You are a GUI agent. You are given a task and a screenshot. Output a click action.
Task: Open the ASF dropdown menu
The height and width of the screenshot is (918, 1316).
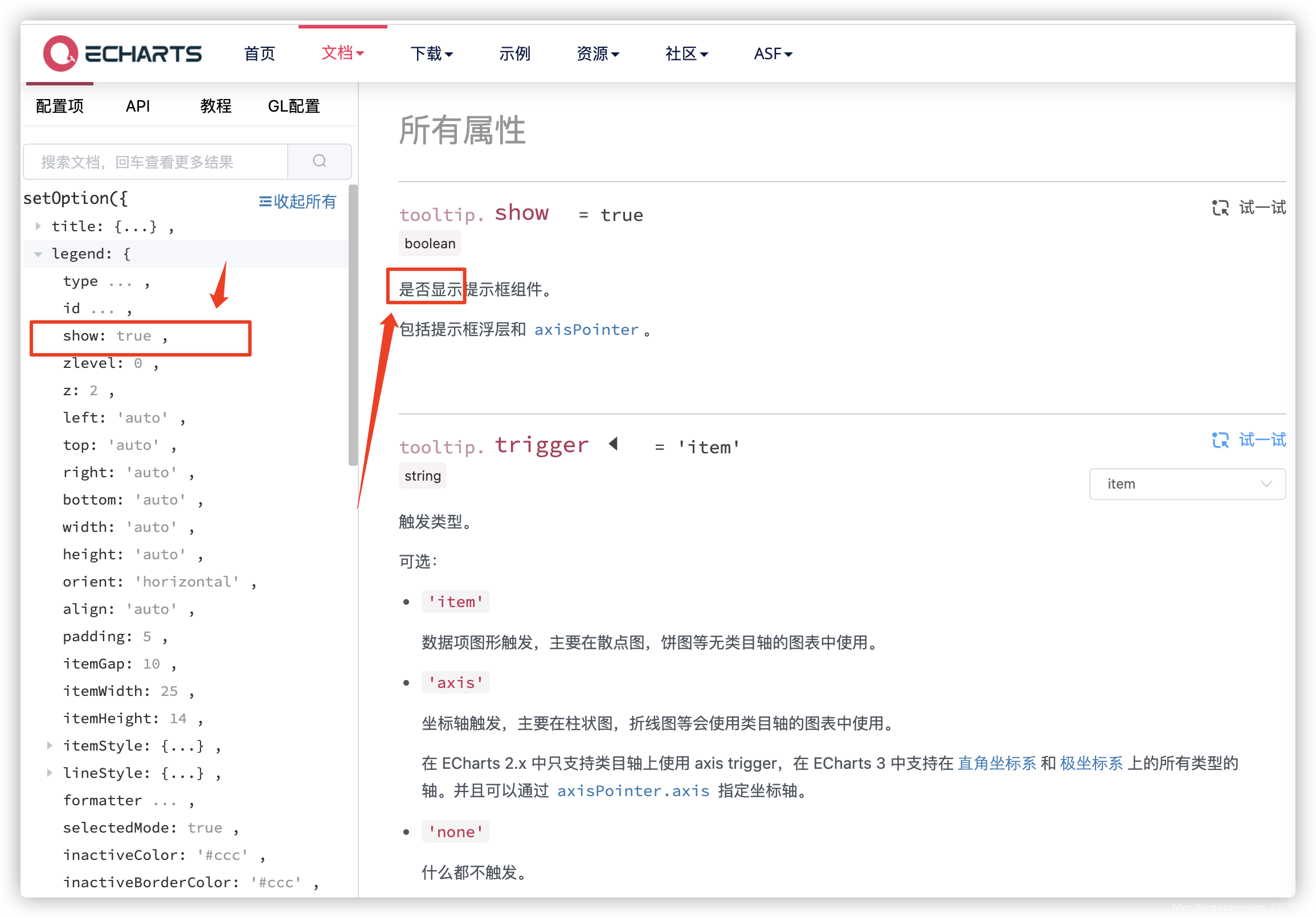773,54
